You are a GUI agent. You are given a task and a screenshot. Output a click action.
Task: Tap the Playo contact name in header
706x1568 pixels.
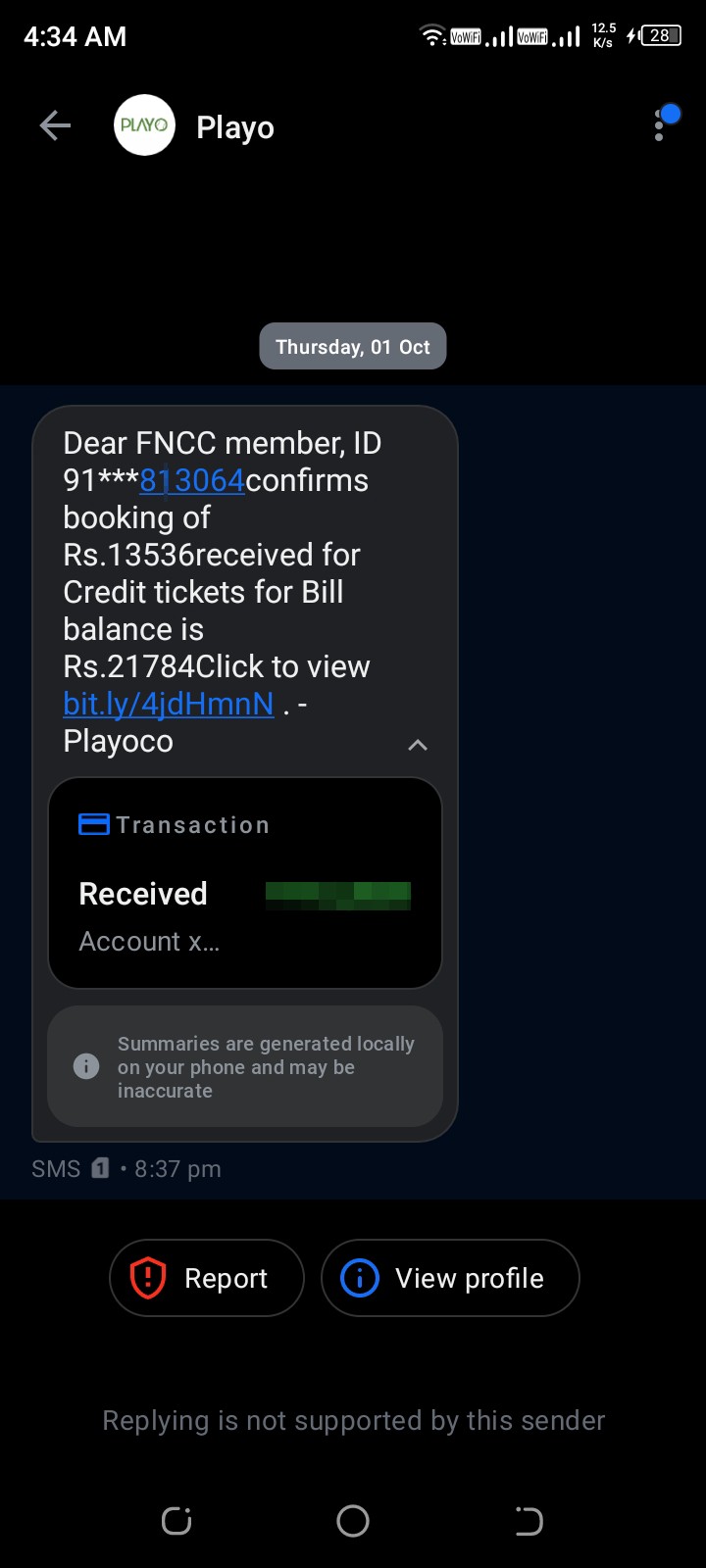(x=235, y=127)
